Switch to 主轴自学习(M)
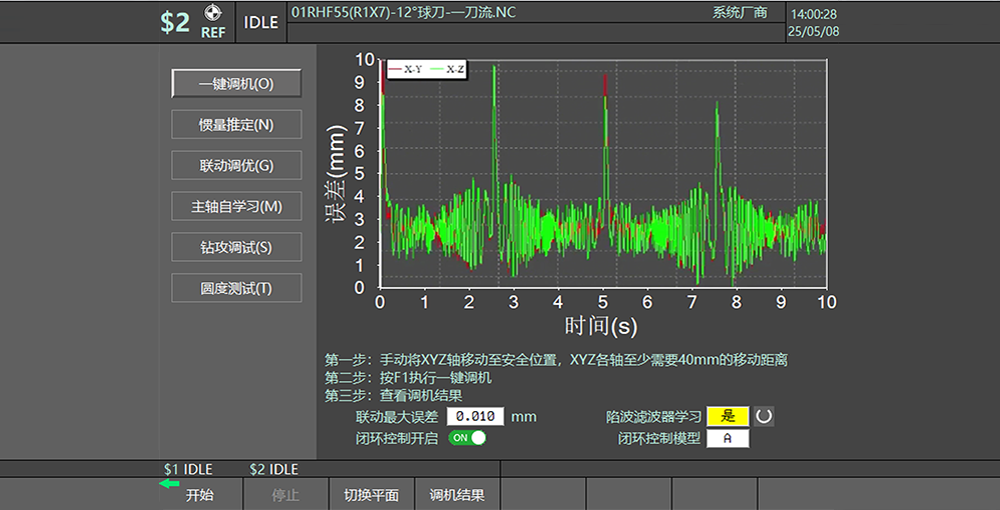This screenshot has height=510, width=1000. (236, 207)
